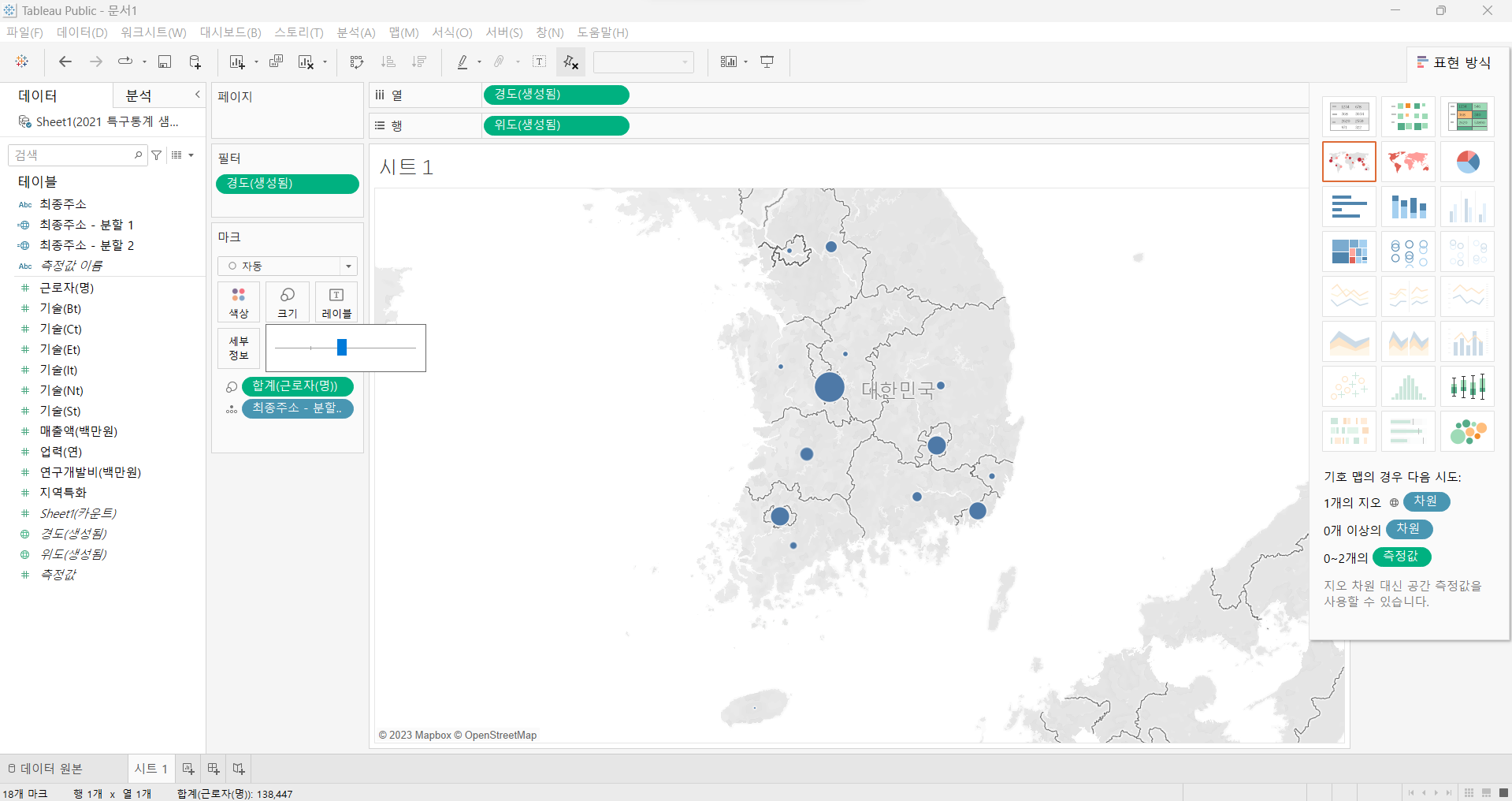The height and width of the screenshot is (801, 1512).
Task: Open the new worksheet dropdown arrow
Action: (x=256, y=62)
